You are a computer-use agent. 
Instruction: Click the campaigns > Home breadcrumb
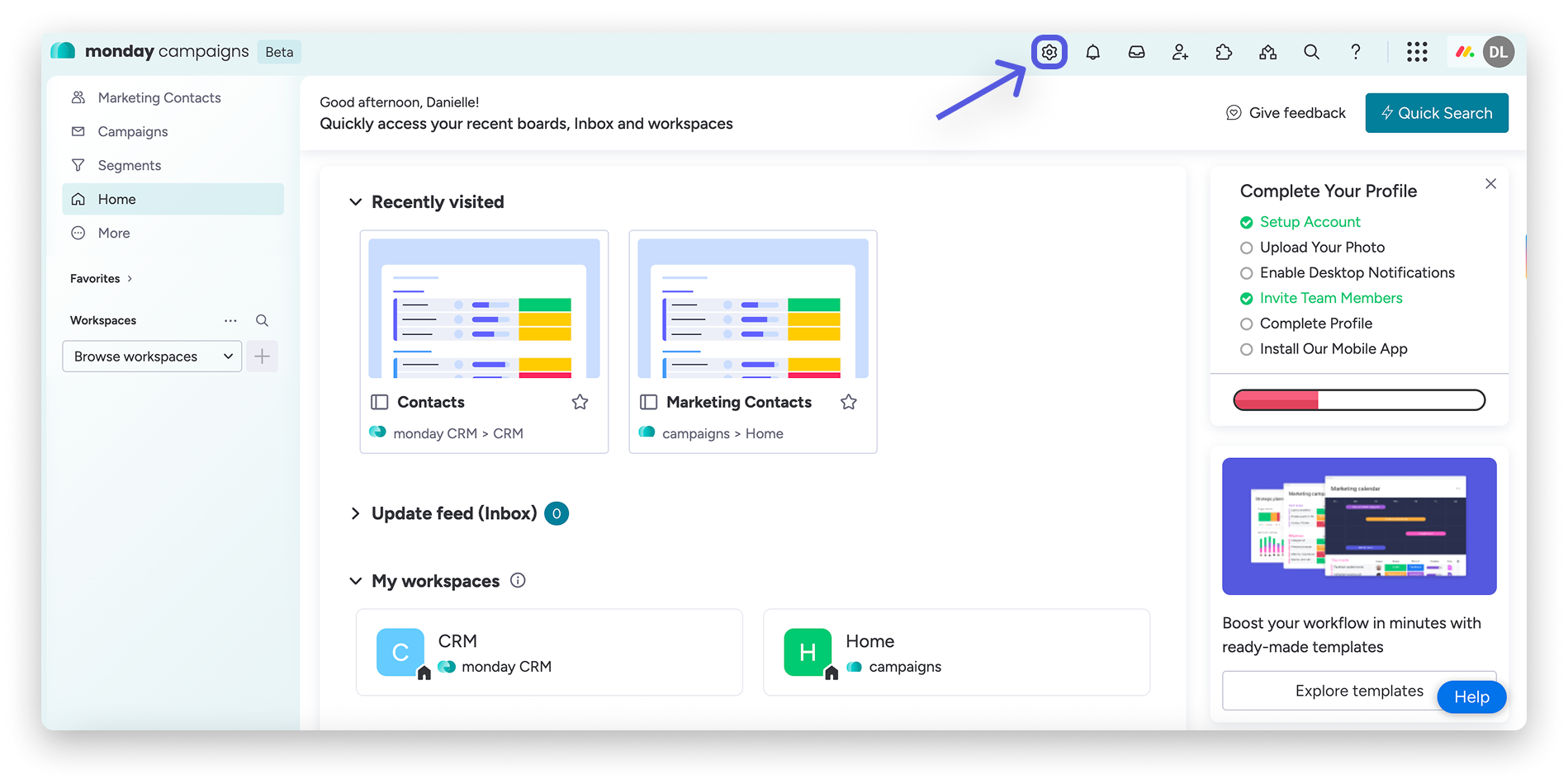point(722,433)
